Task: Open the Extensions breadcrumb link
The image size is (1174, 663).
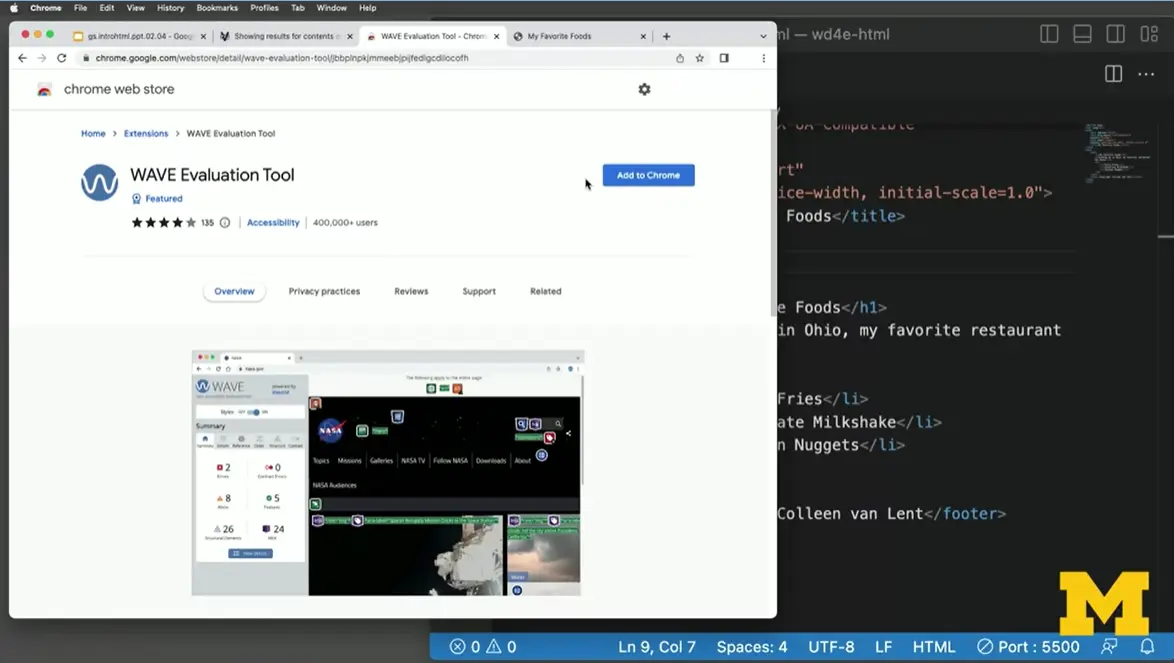Action: click(x=146, y=133)
